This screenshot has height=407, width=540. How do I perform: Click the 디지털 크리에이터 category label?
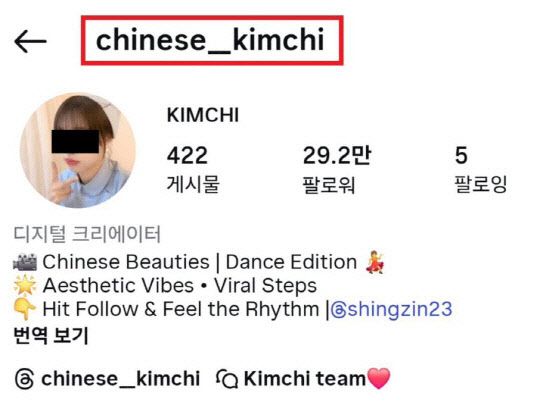87,234
